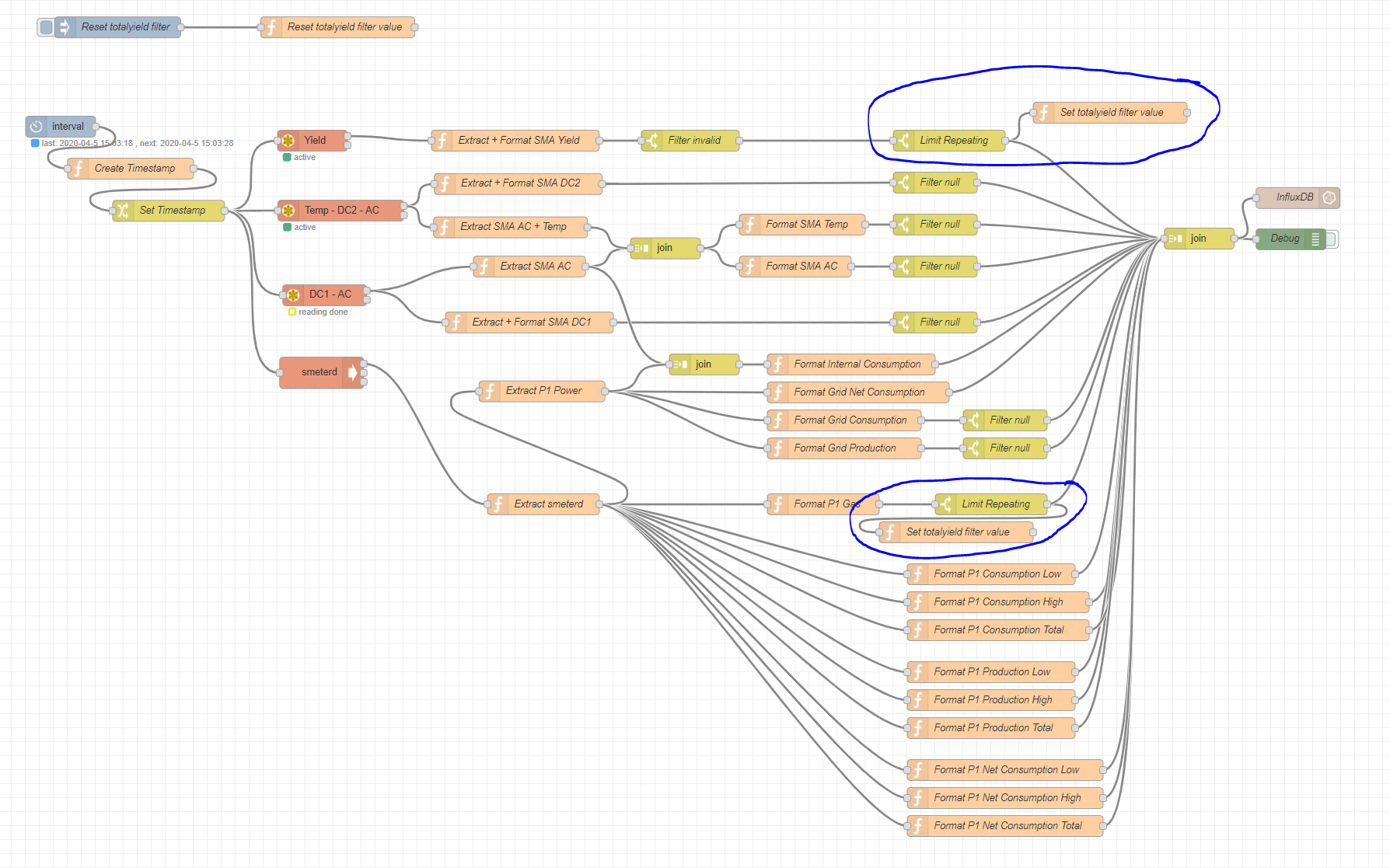The height and width of the screenshot is (868, 1390).
Task: Select the Format P1 Net Consumption Total node
Action: point(1005,826)
